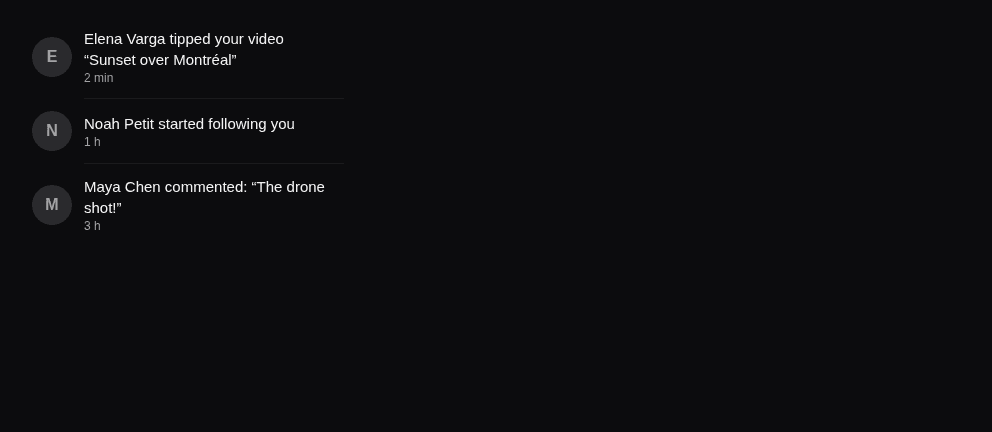The width and height of the screenshot is (992, 432).
Task: Click the divider above Maya Chen's notification
Action: tap(214, 164)
